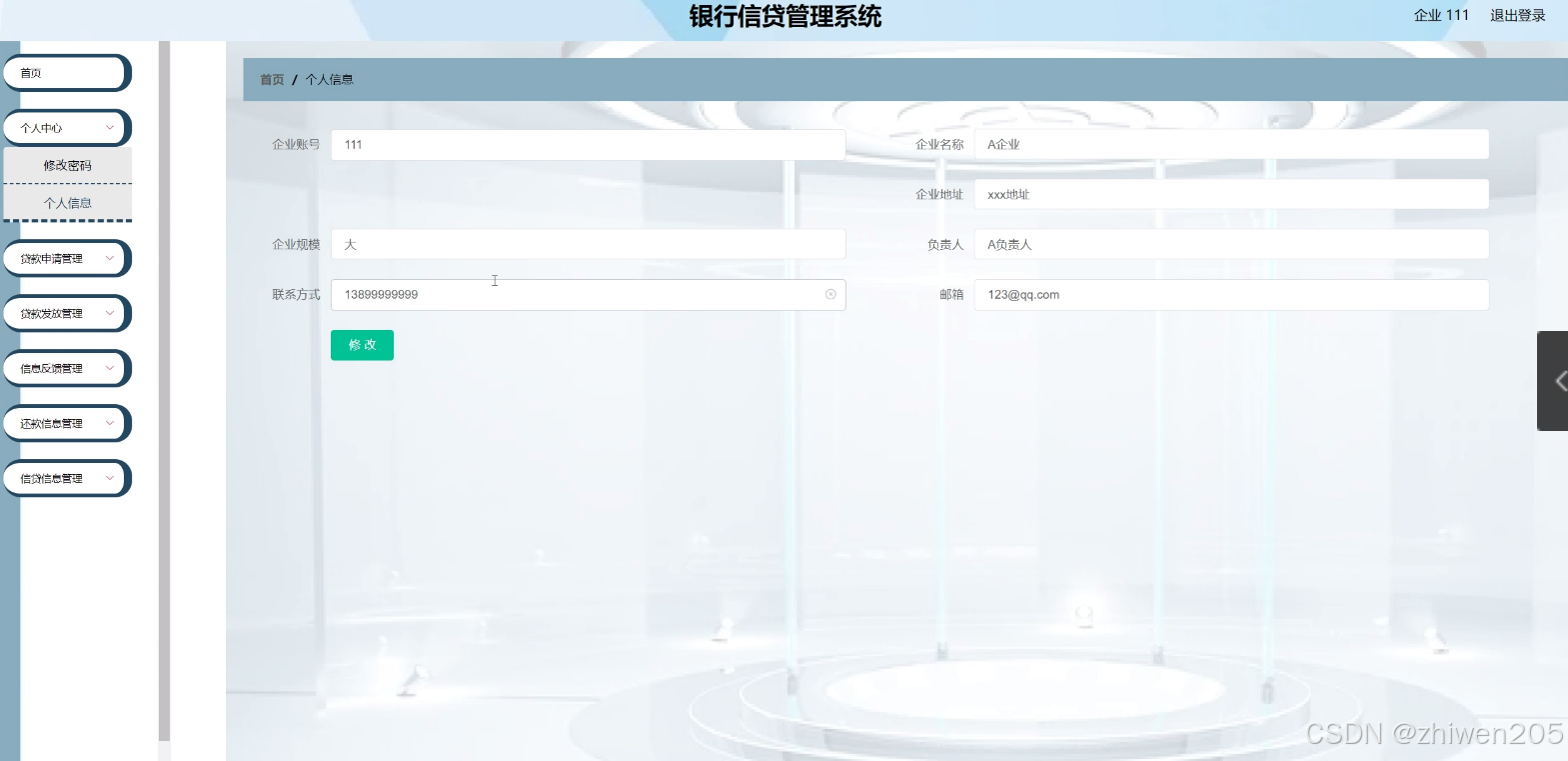Click the 退出登录 link
Viewport: 1568px width, 761px height.
1517,15
